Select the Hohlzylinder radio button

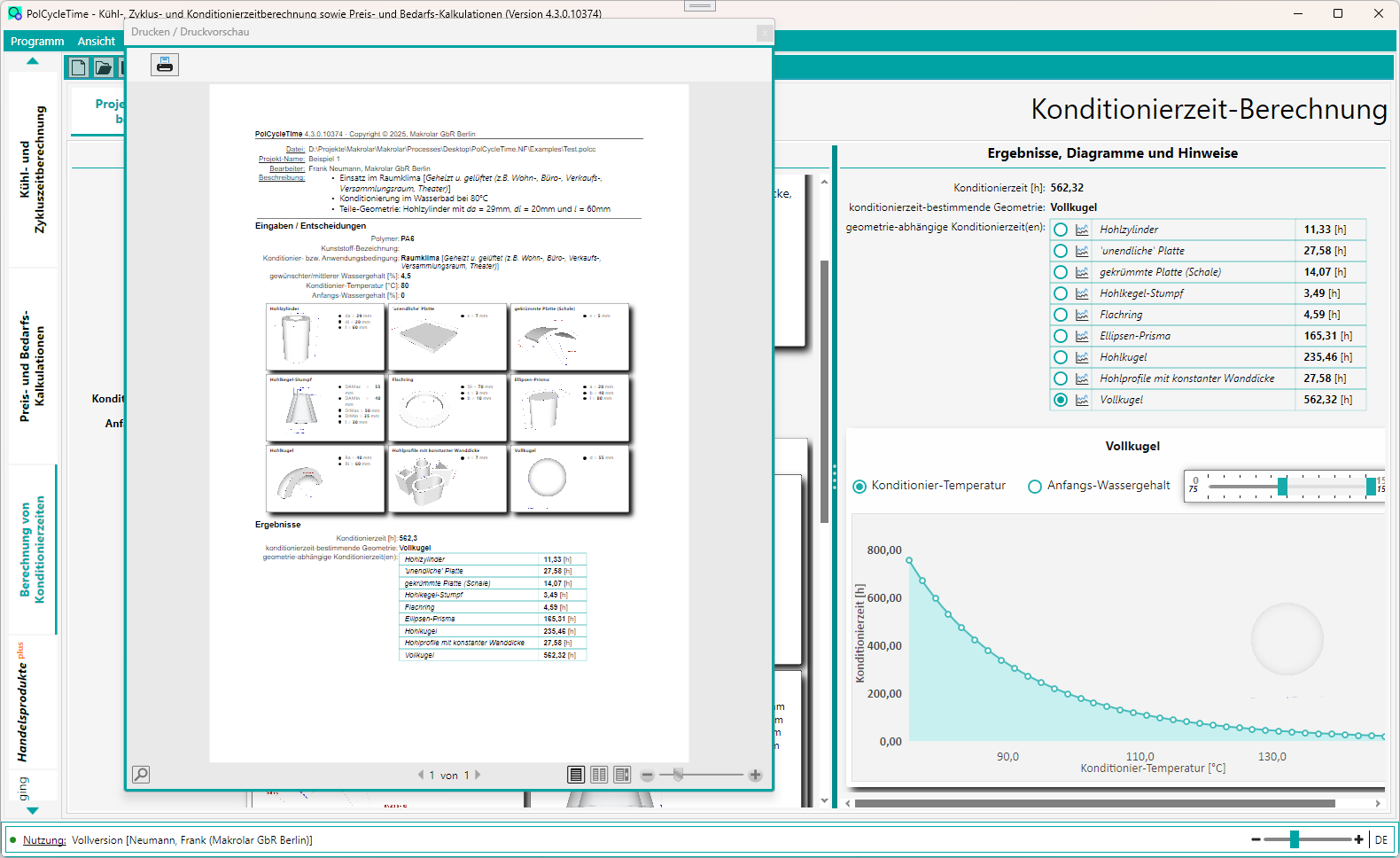tap(1061, 230)
